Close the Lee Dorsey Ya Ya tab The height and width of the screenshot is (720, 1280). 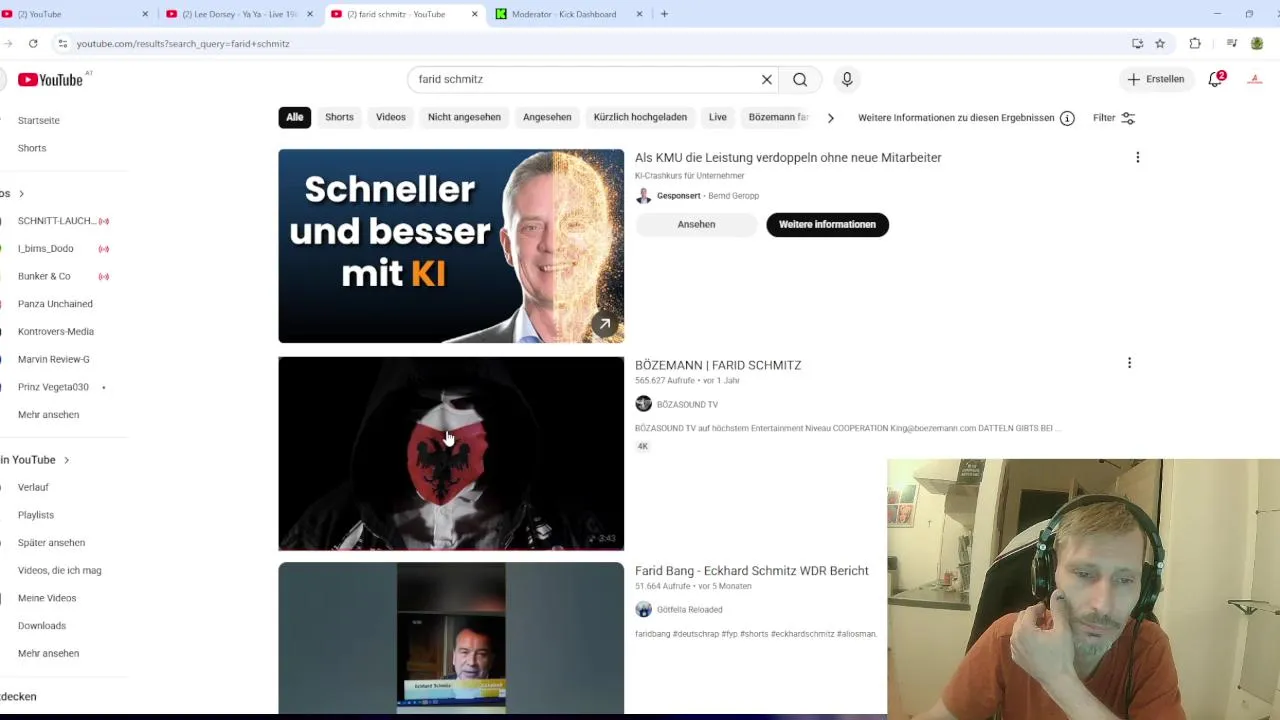pyautogui.click(x=310, y=14)
